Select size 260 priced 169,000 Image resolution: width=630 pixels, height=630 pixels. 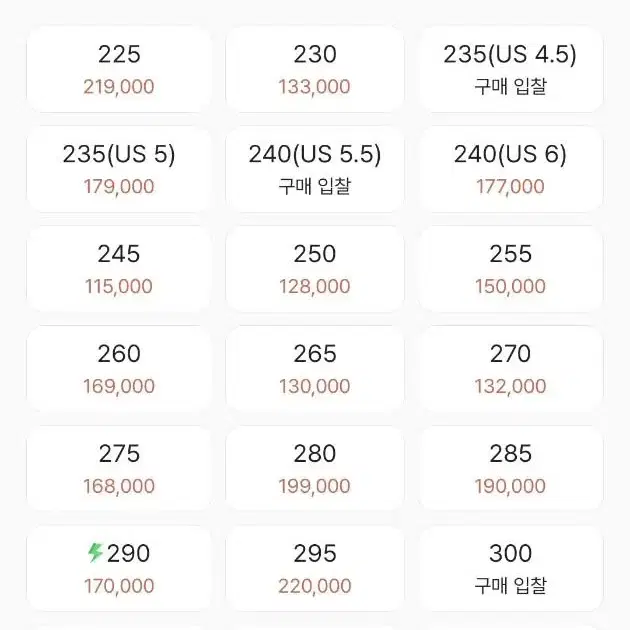119,369
